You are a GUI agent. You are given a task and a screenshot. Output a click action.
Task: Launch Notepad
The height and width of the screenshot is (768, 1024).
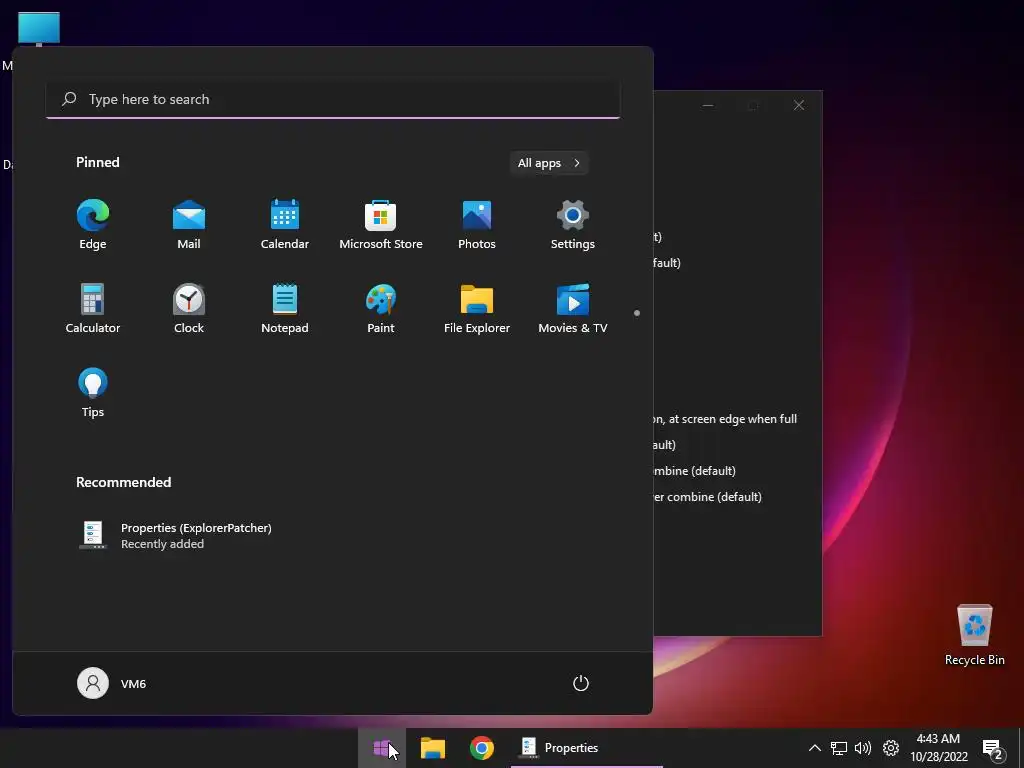coord(285,309)
